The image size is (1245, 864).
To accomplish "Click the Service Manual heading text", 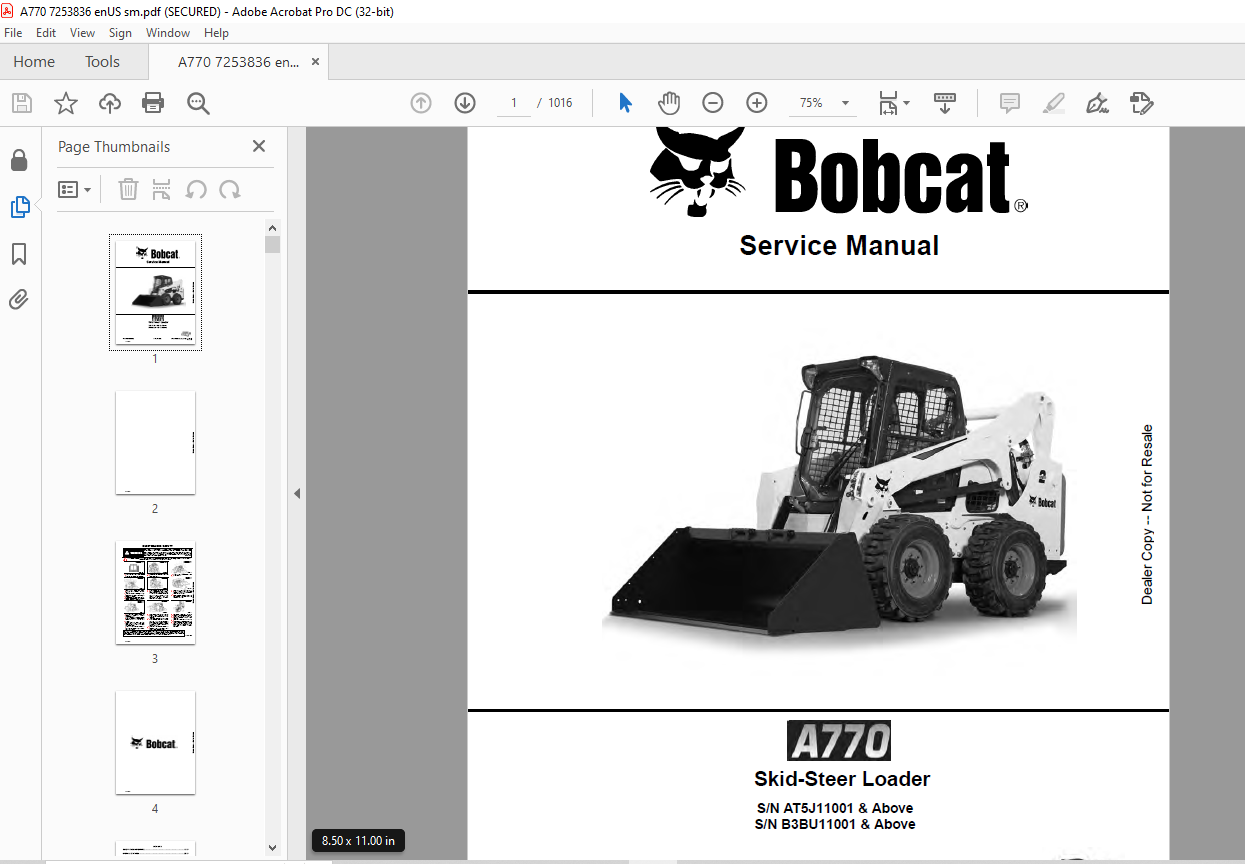I will (839, 245).
